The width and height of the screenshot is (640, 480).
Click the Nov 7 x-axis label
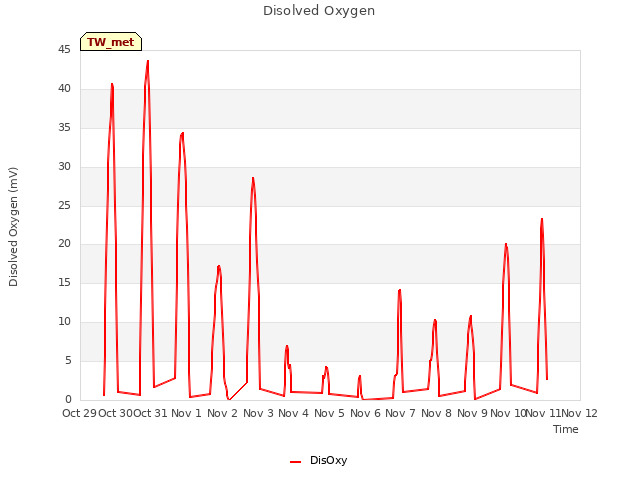[x=400, y=413]
